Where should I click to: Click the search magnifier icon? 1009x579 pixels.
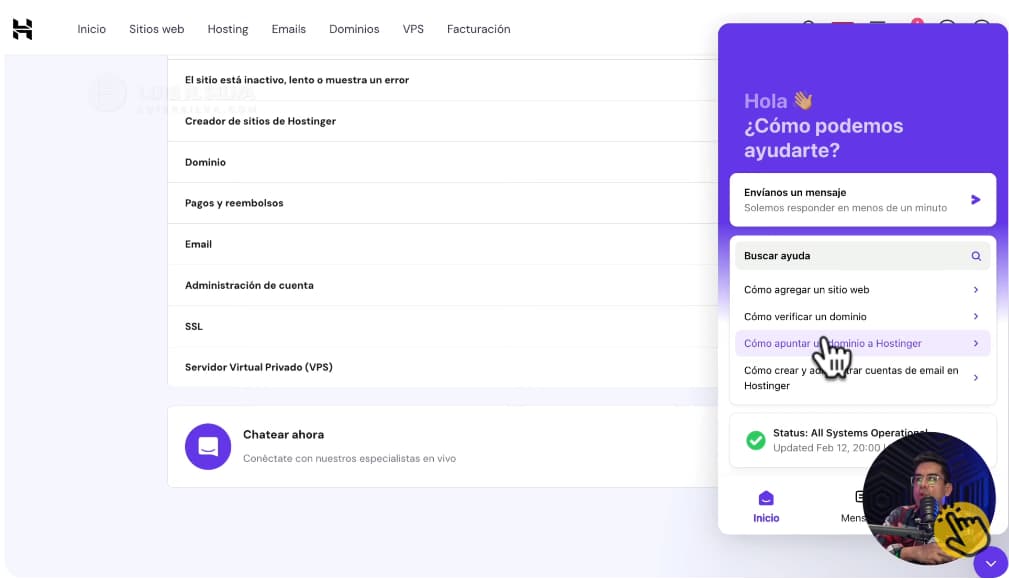976,256
